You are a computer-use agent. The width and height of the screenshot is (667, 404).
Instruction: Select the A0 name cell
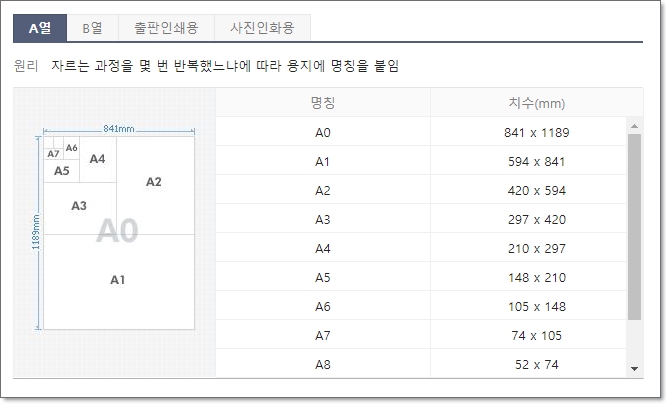tap(323, 133)
